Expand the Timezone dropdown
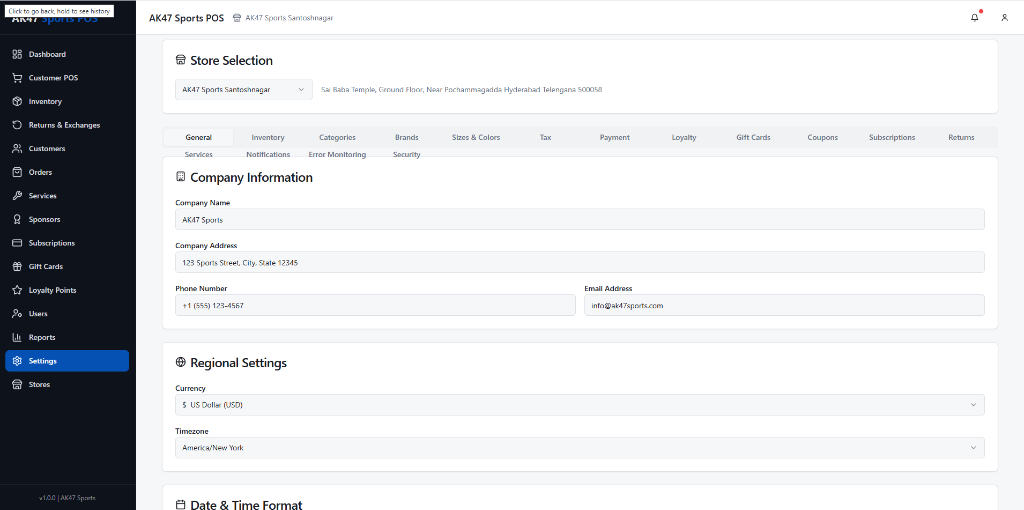The width and height of the screenshot is (1024, 510). click(579, 448)
